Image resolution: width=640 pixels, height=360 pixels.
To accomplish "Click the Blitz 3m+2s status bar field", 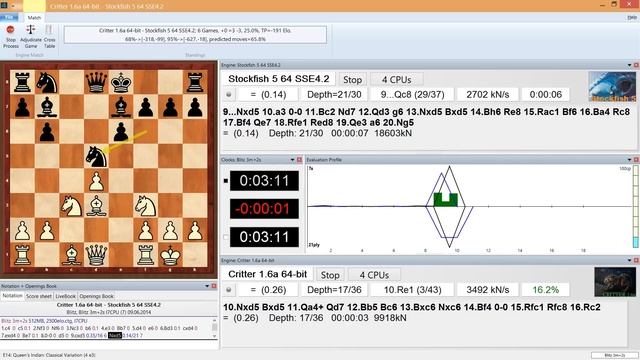I will (614, 356).
